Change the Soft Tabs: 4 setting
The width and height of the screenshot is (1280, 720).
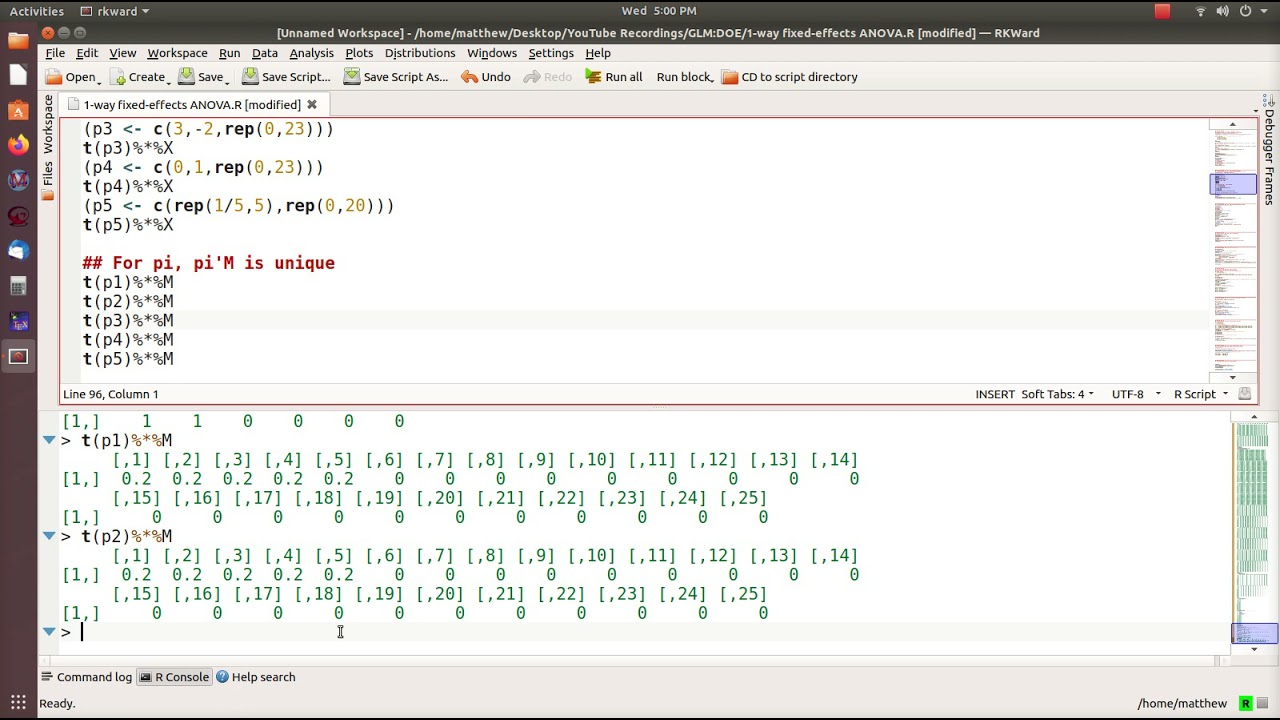(1057, 394)
